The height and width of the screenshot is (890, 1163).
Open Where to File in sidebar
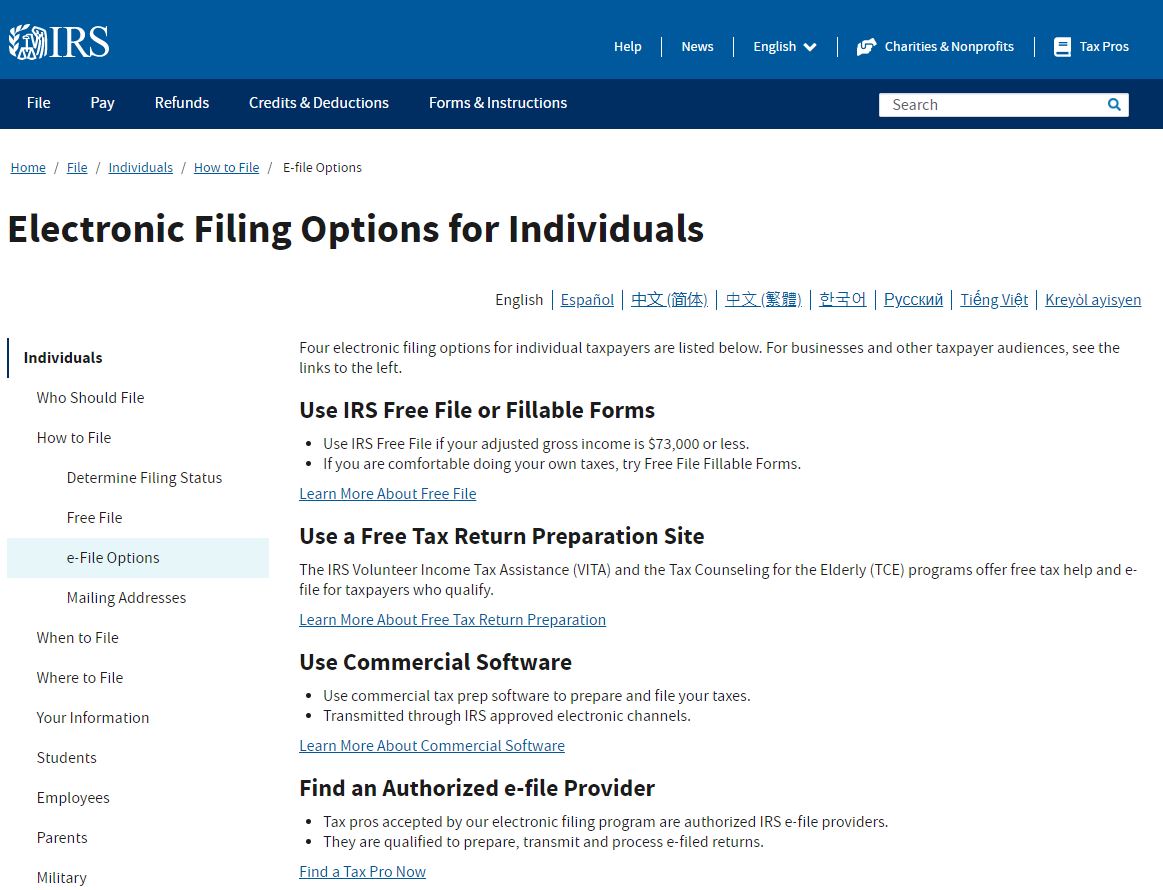click(x=79, y=678)
